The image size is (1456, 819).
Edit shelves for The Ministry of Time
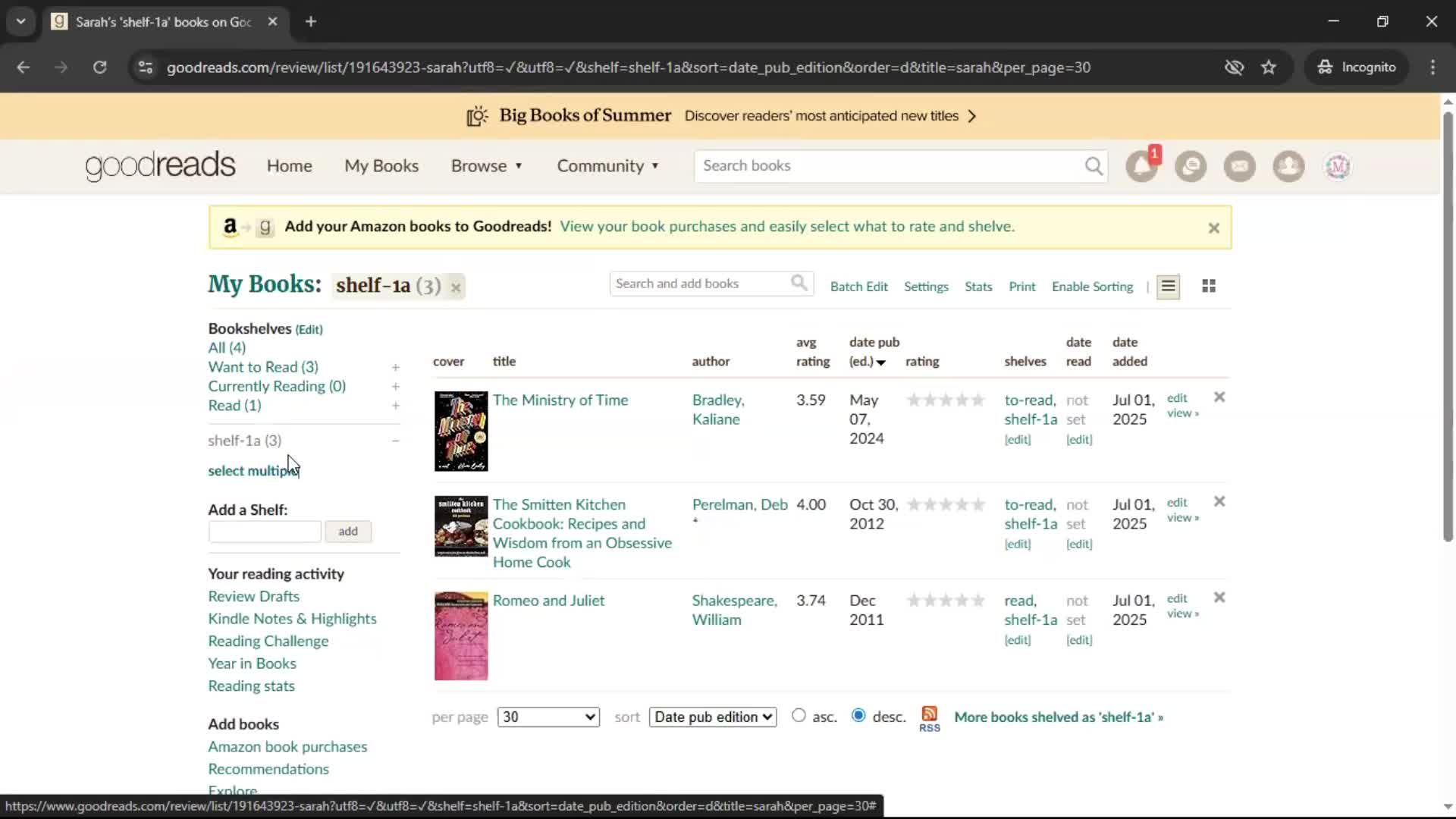tap(1018, 440)
